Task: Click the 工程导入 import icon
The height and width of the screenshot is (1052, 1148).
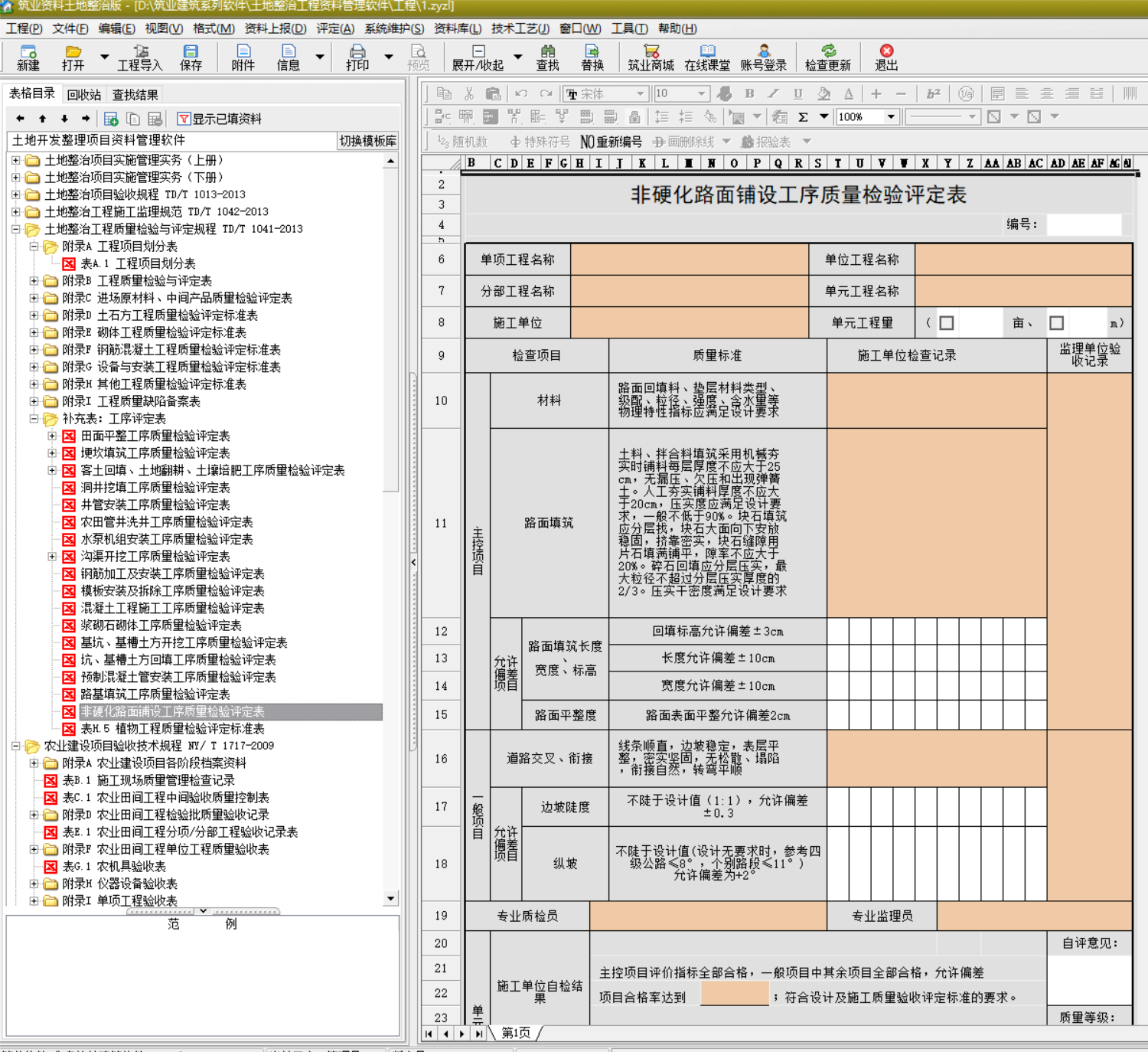Action: pyautogui.click(x=140, y=51)
